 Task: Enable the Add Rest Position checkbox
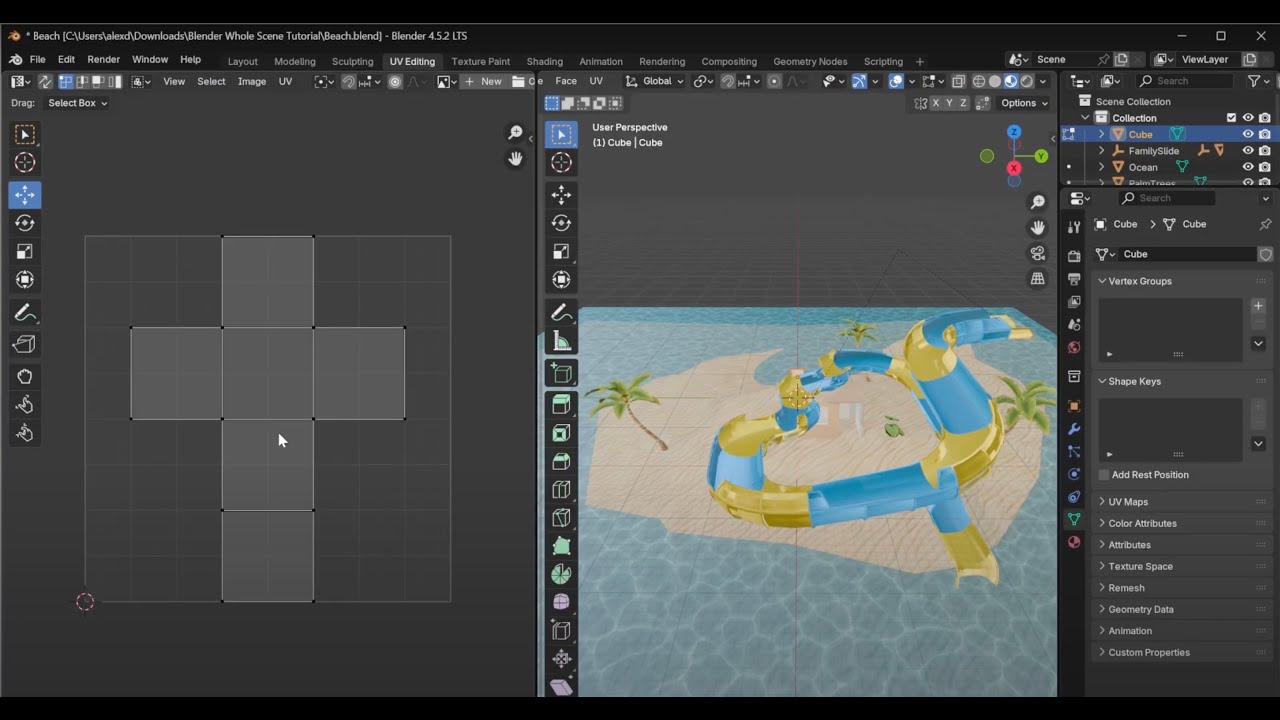click(x=1104, y=475)
